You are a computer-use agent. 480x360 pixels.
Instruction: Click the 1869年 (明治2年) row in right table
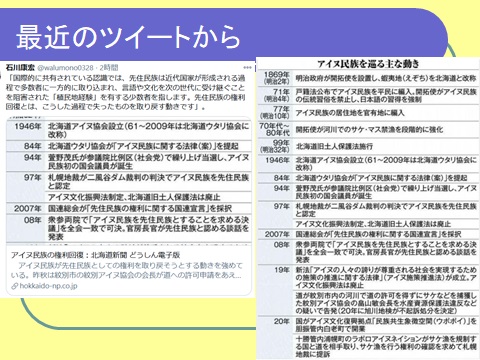tap(368, 78)
